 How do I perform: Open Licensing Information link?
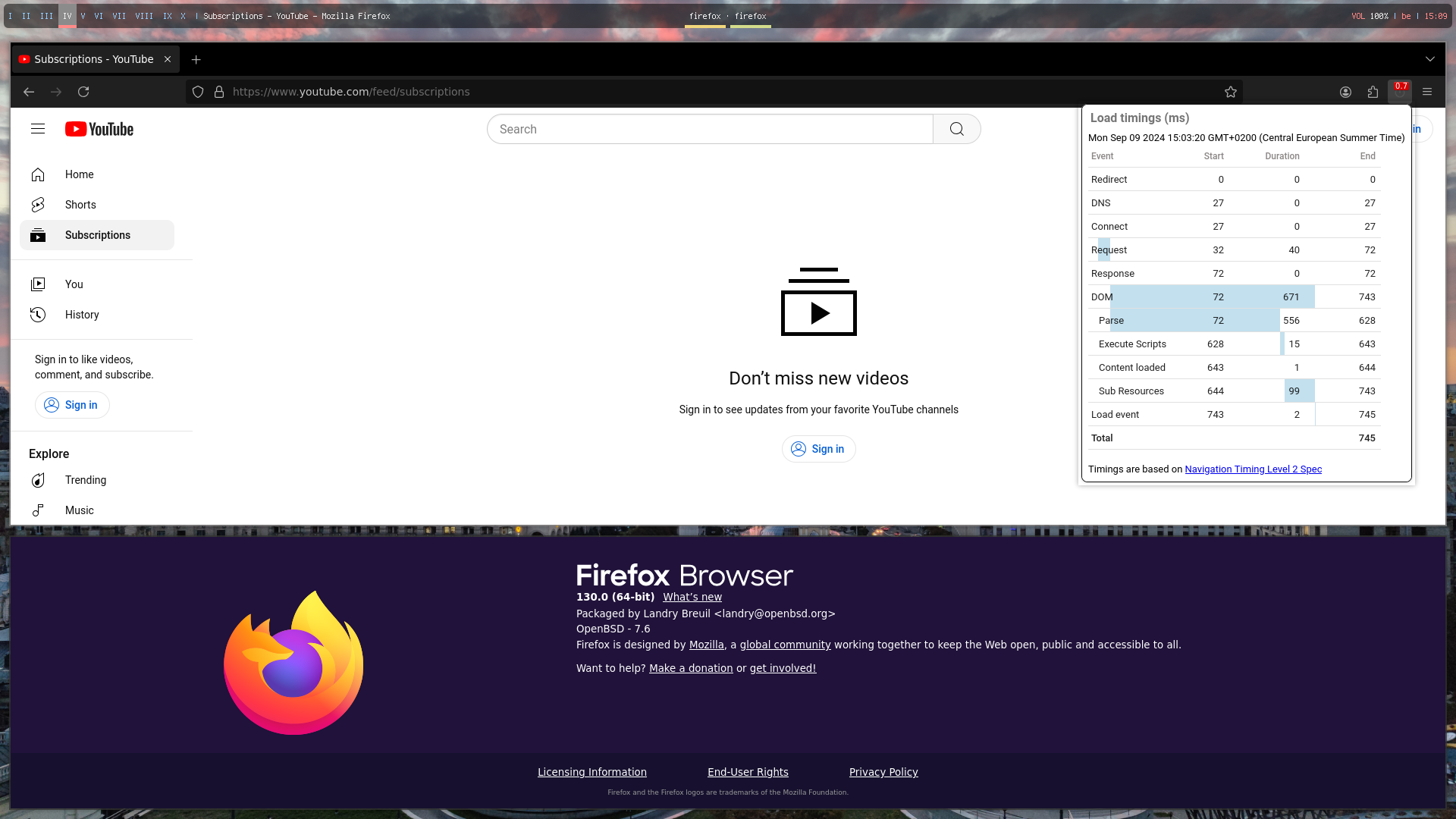[x=592, y=772]
